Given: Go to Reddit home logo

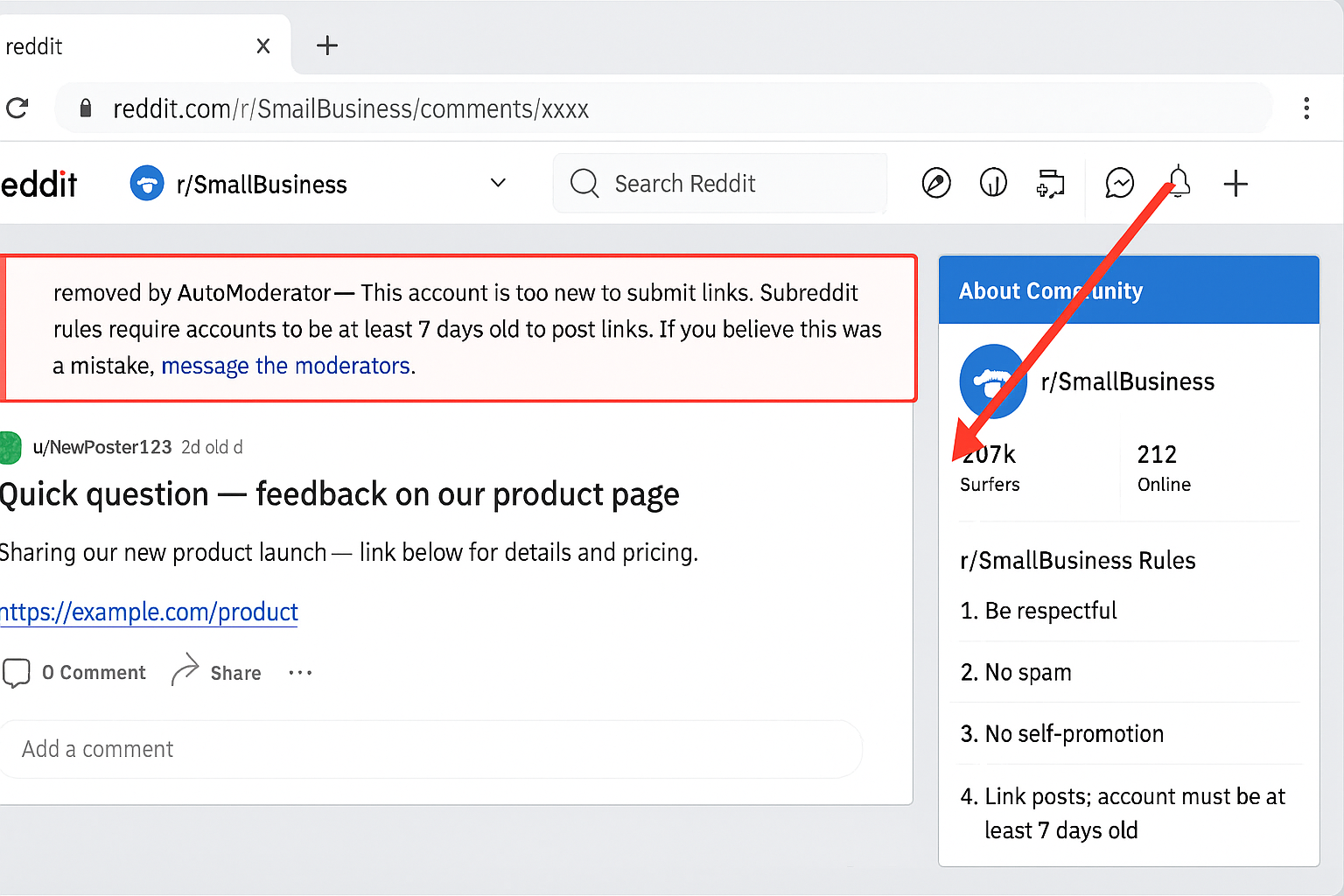Looking at the screenshot, I should (38, 184).
